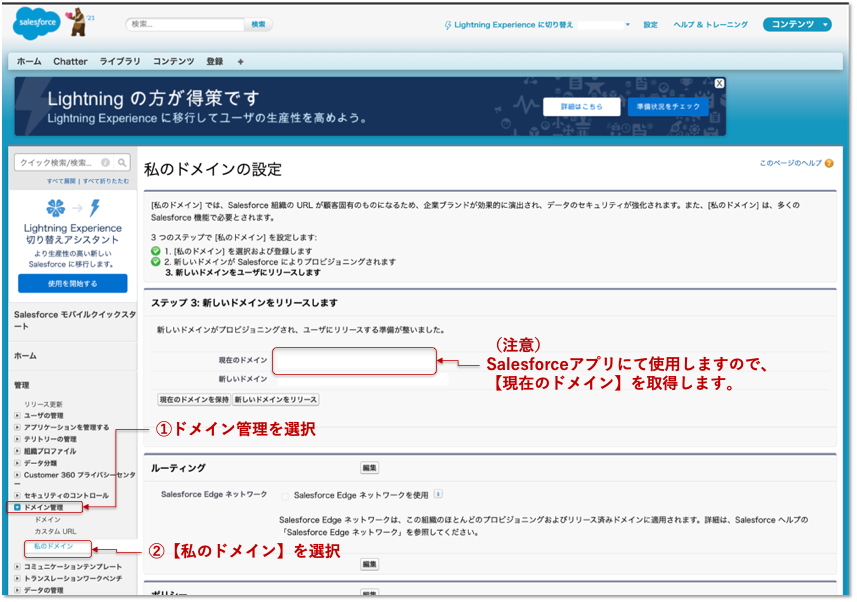Select 私のドメイン in sidebar tree
This screenshot has height=602, width=857.
(54, 546)
